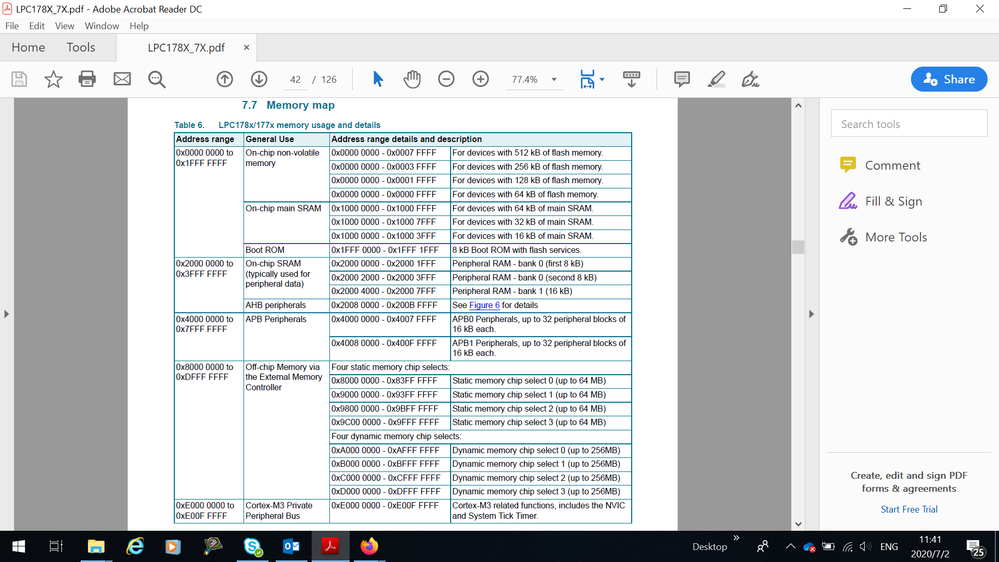This screenshot has height=562, width=999.
Task: Click the 'AHB peripherals' table cell
Action: click(x=286, y=305)
